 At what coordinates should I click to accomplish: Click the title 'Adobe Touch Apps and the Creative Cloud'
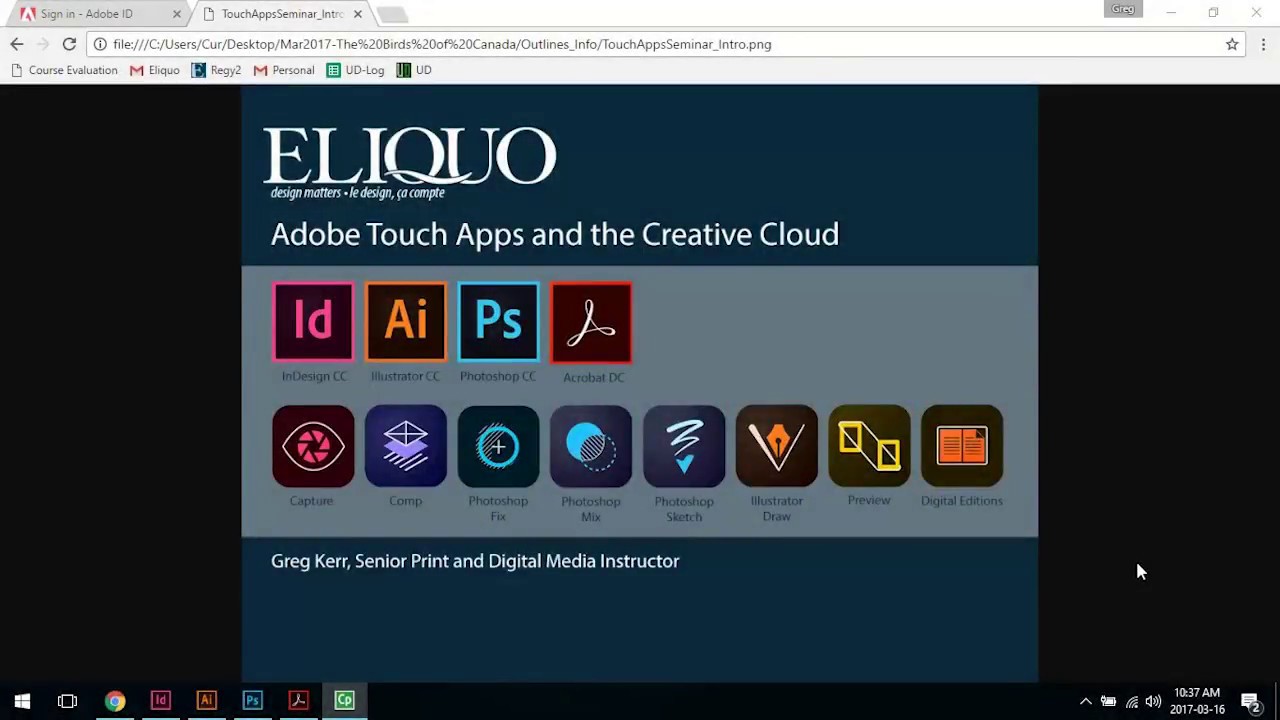pos(555,234)
